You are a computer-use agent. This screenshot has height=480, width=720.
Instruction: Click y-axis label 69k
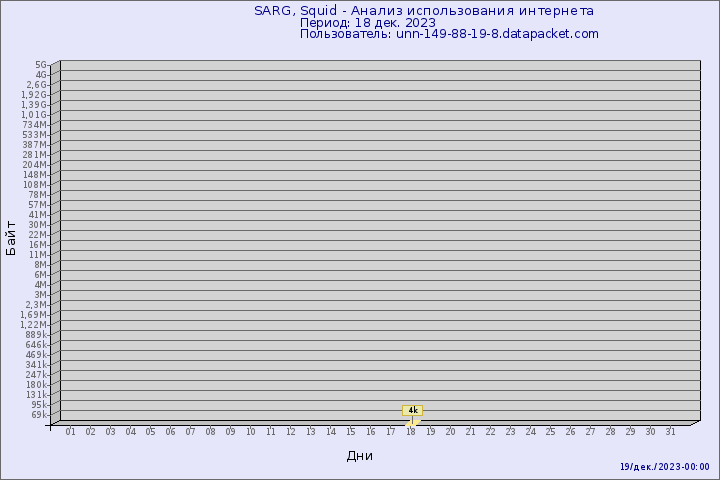(x=39, y=415)
